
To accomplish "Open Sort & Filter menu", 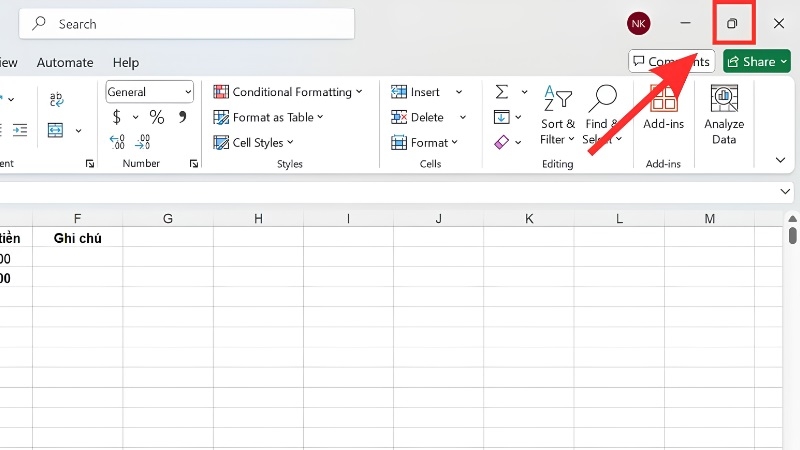I will [x=558, y=115].
